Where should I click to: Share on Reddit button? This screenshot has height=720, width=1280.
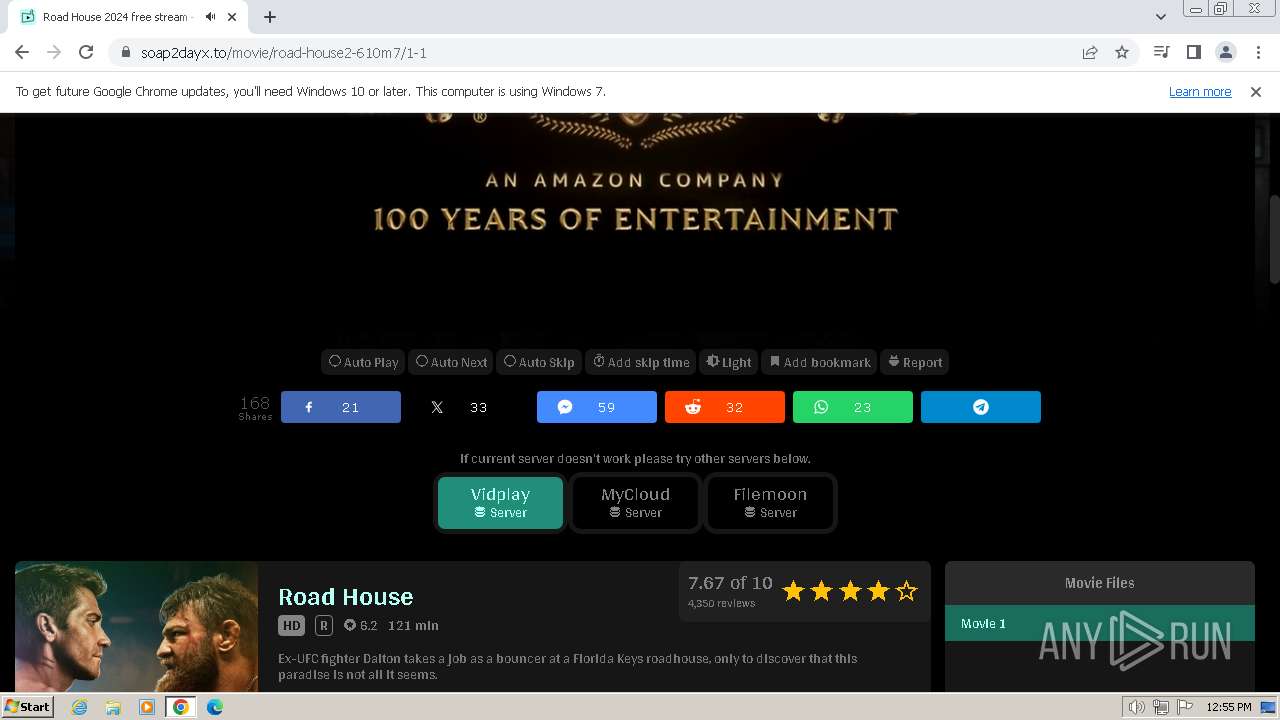coord(725,407)
